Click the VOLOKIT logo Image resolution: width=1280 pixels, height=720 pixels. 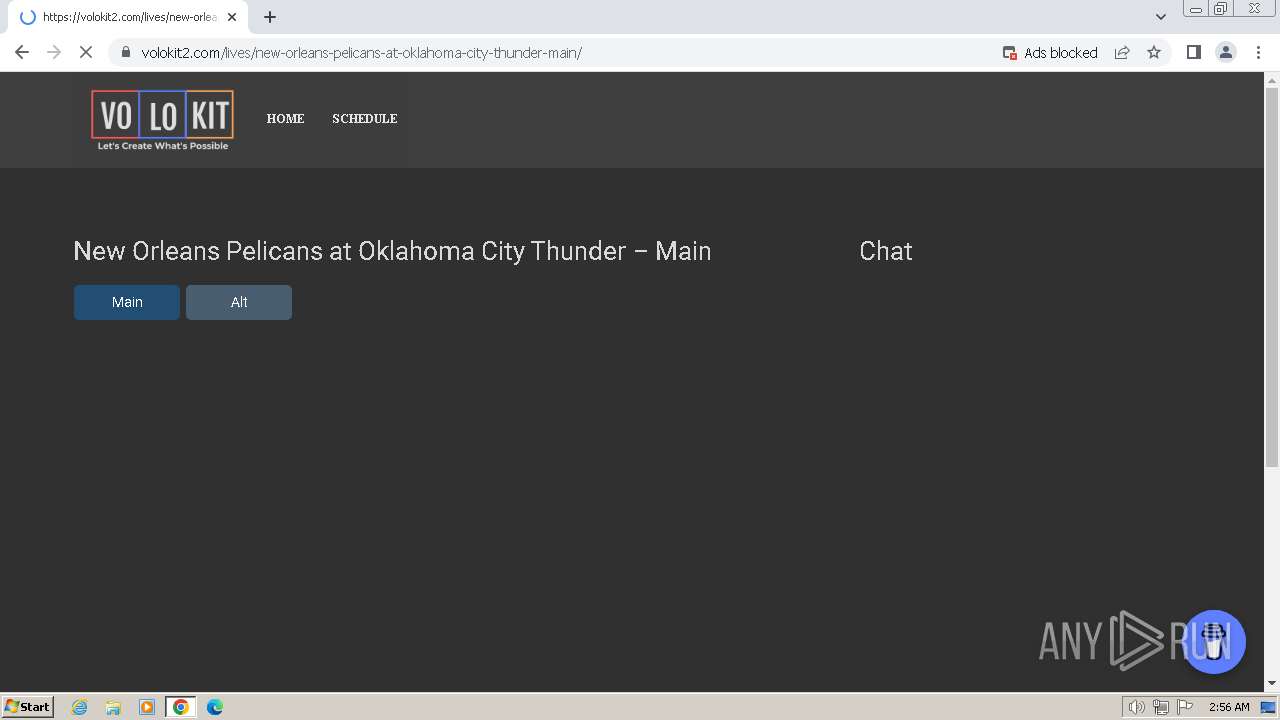click(x=163, y=120)
